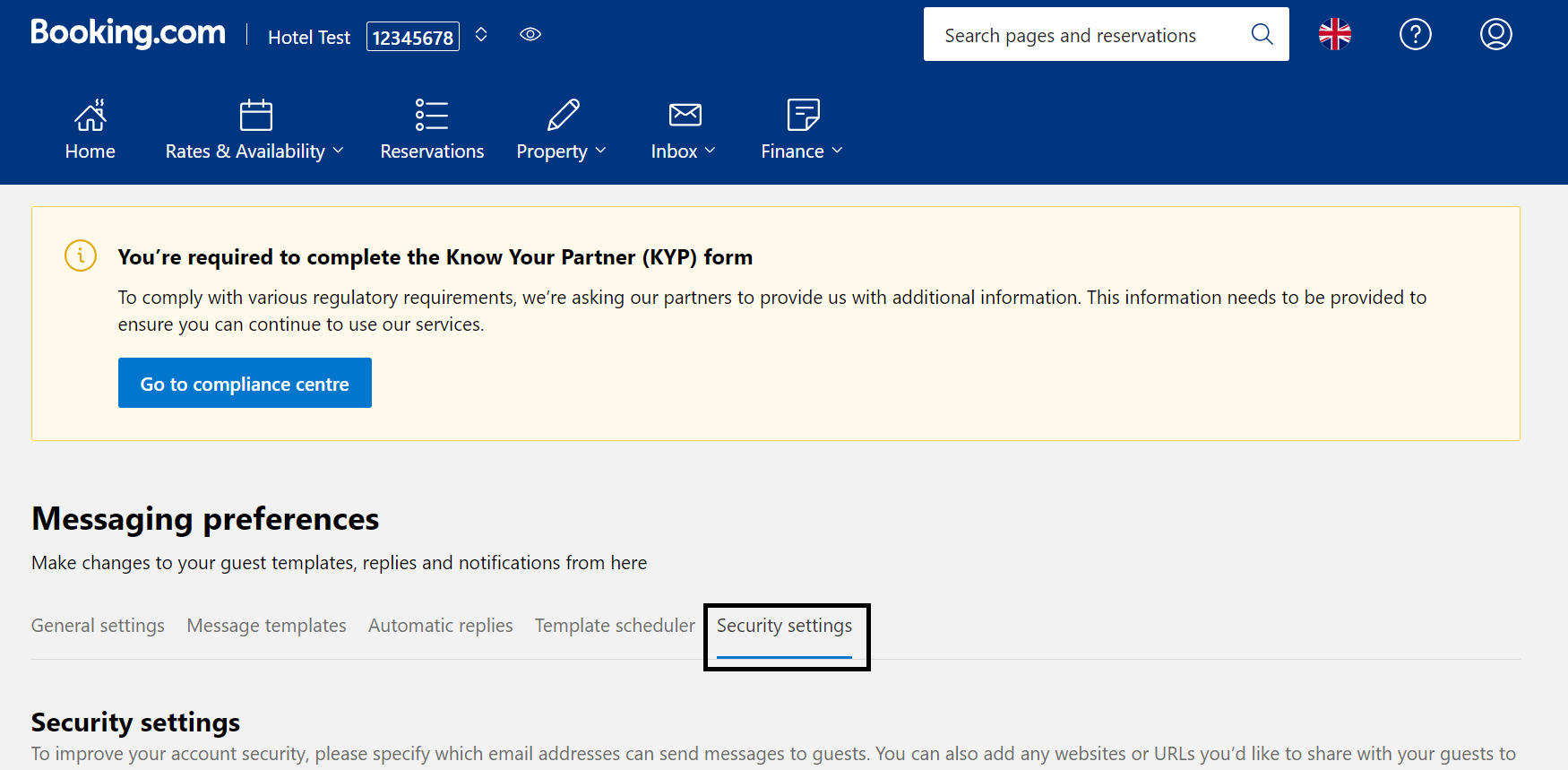Open the Reservations list icon

(x=432, y=115)
